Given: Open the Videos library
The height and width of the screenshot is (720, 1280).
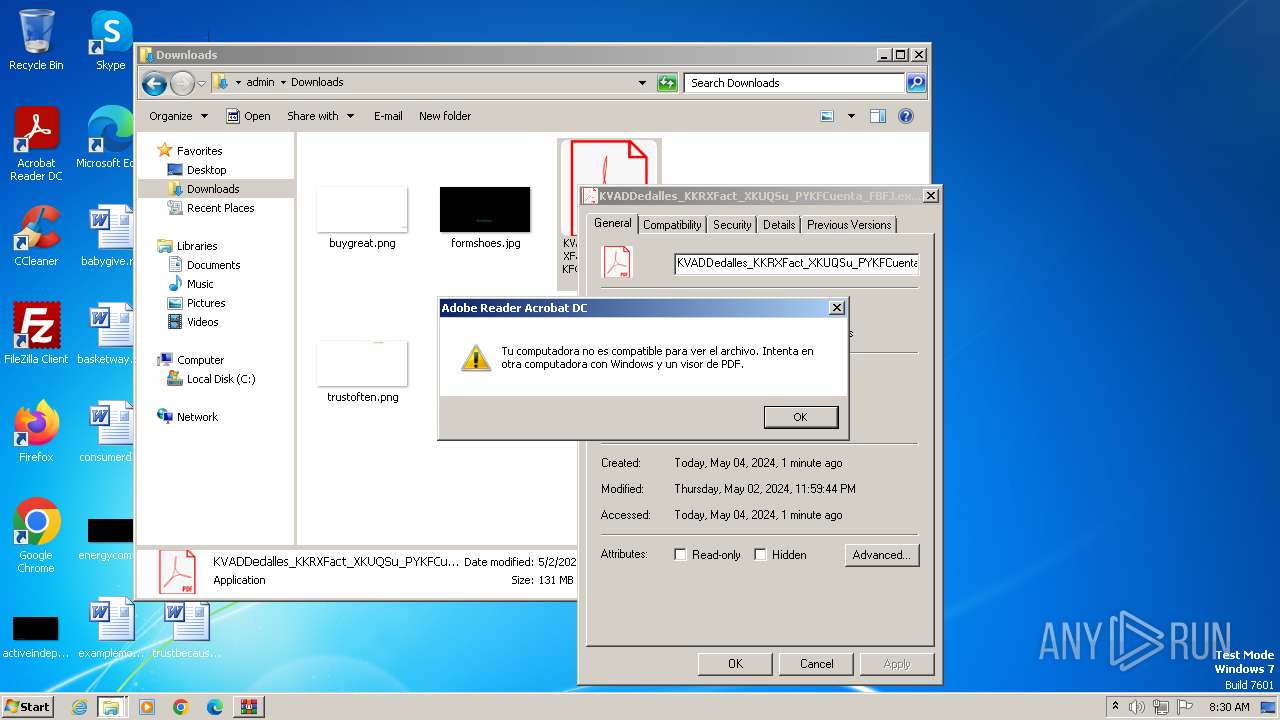Looking at the screenshot, I should click(x=202, y=322).
